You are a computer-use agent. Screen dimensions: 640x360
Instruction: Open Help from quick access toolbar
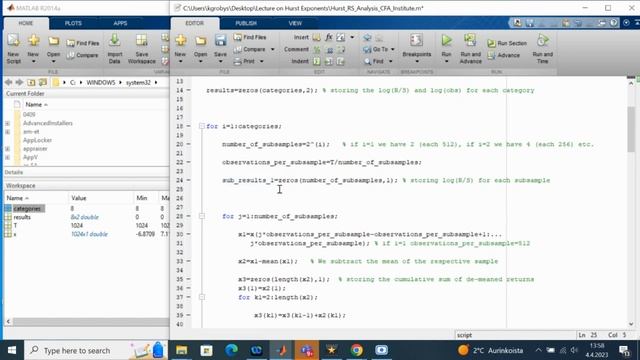pos(614,23)
